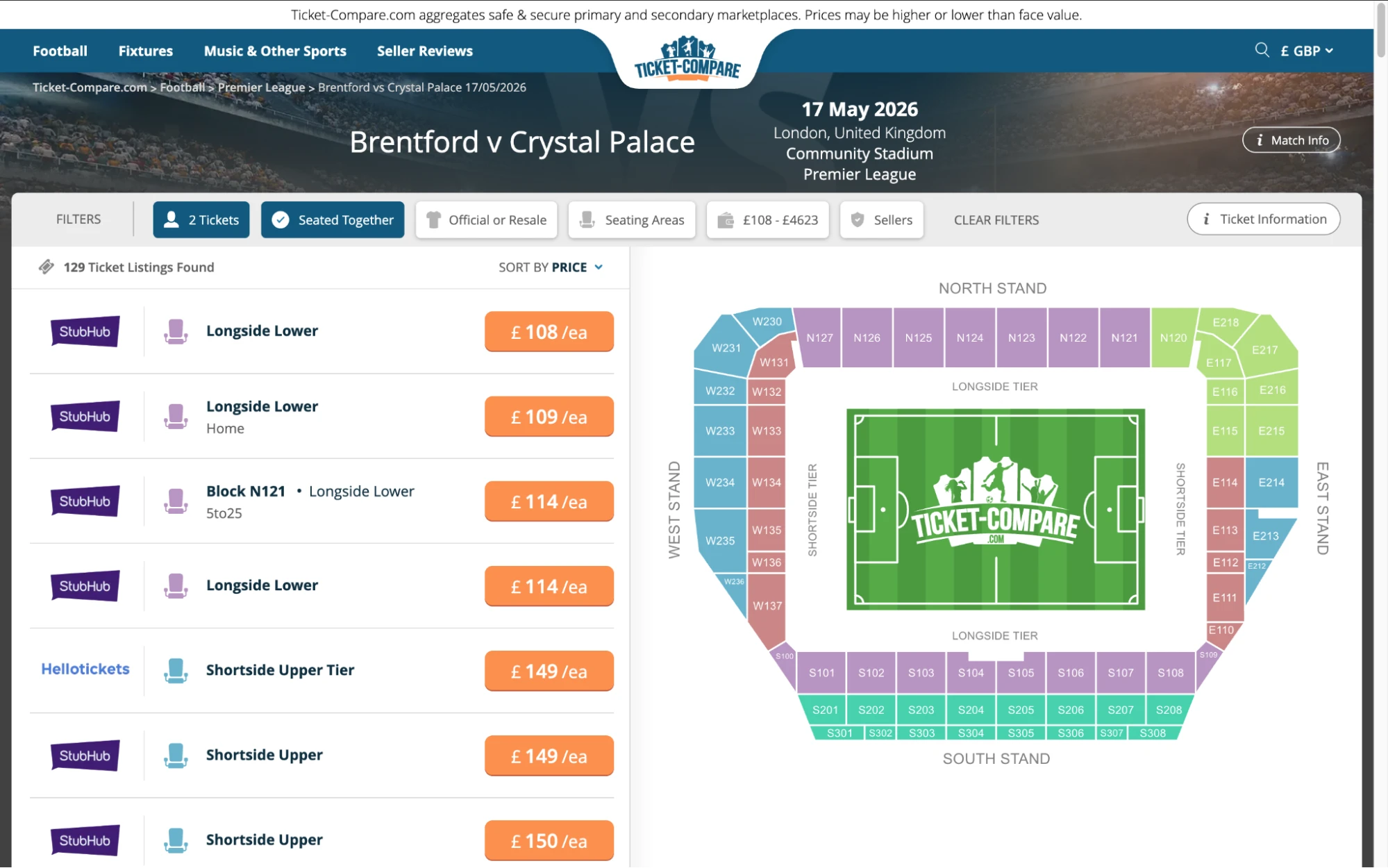Click the CLEAR FILTERS button
Viewport: 1388px width, 868px height.
point(996,219)
